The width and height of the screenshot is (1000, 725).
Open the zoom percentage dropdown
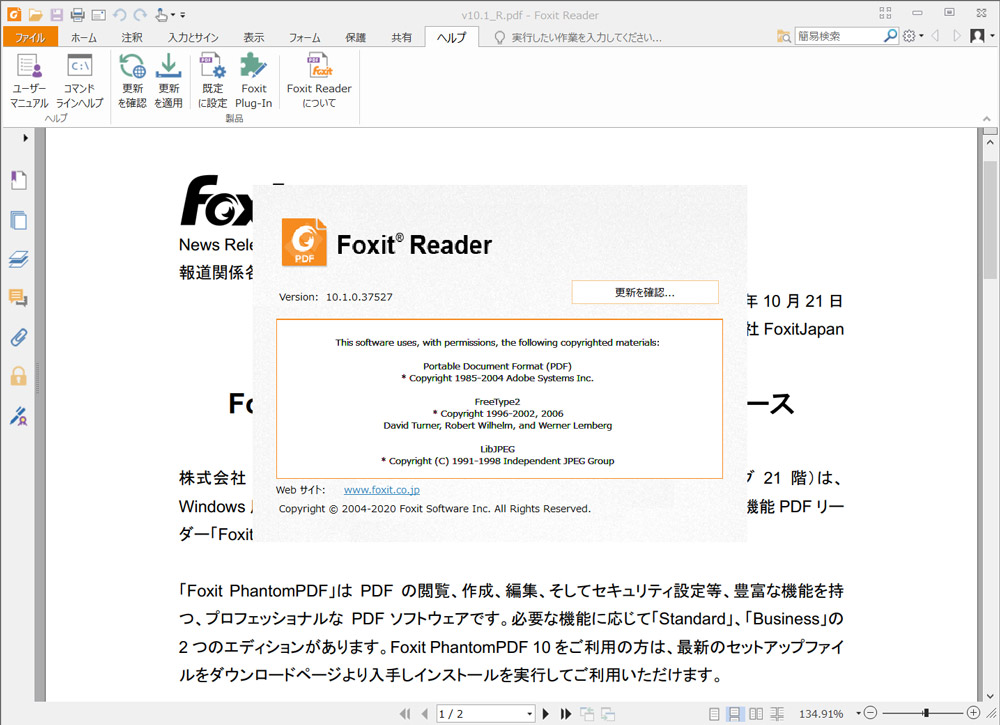click(x=857, y=714)
